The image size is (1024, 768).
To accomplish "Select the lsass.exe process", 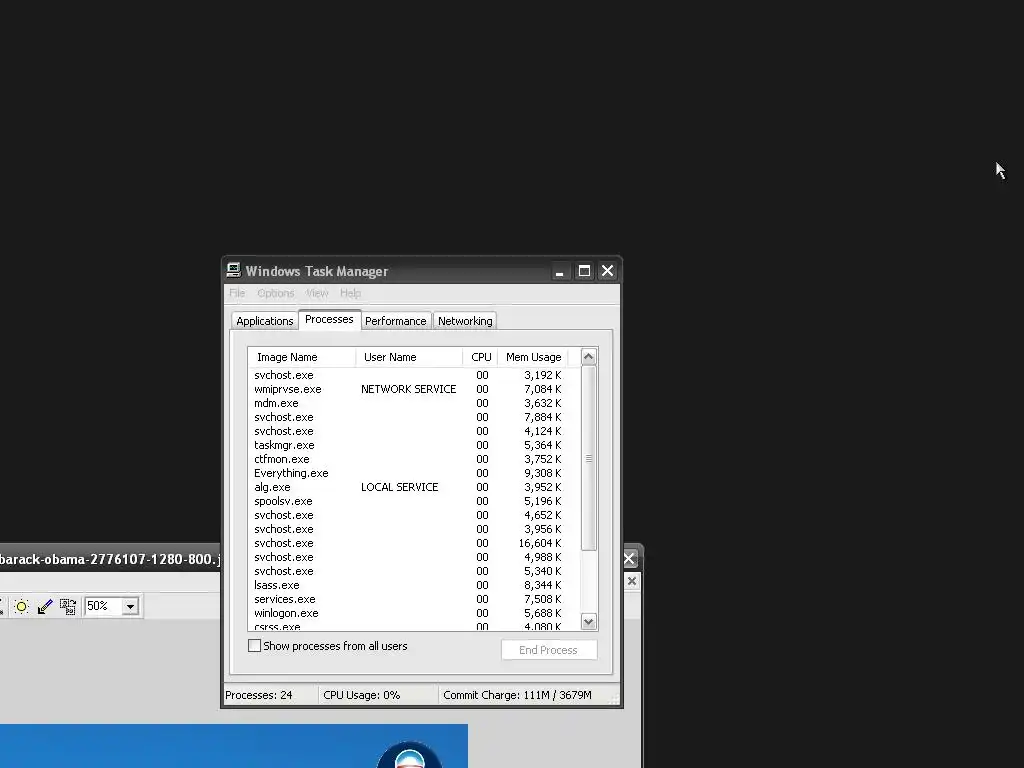I will tap(414, 585).
